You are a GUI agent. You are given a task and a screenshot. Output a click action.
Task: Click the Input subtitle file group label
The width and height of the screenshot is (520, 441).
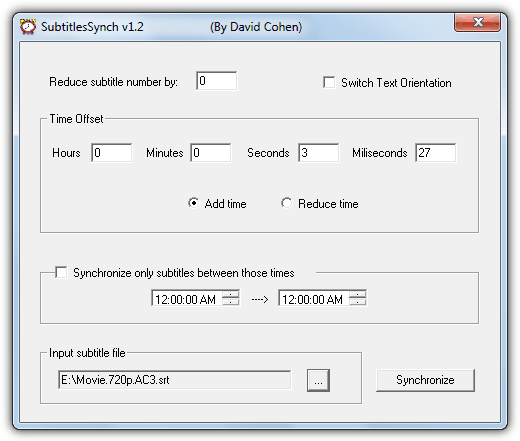87,353
